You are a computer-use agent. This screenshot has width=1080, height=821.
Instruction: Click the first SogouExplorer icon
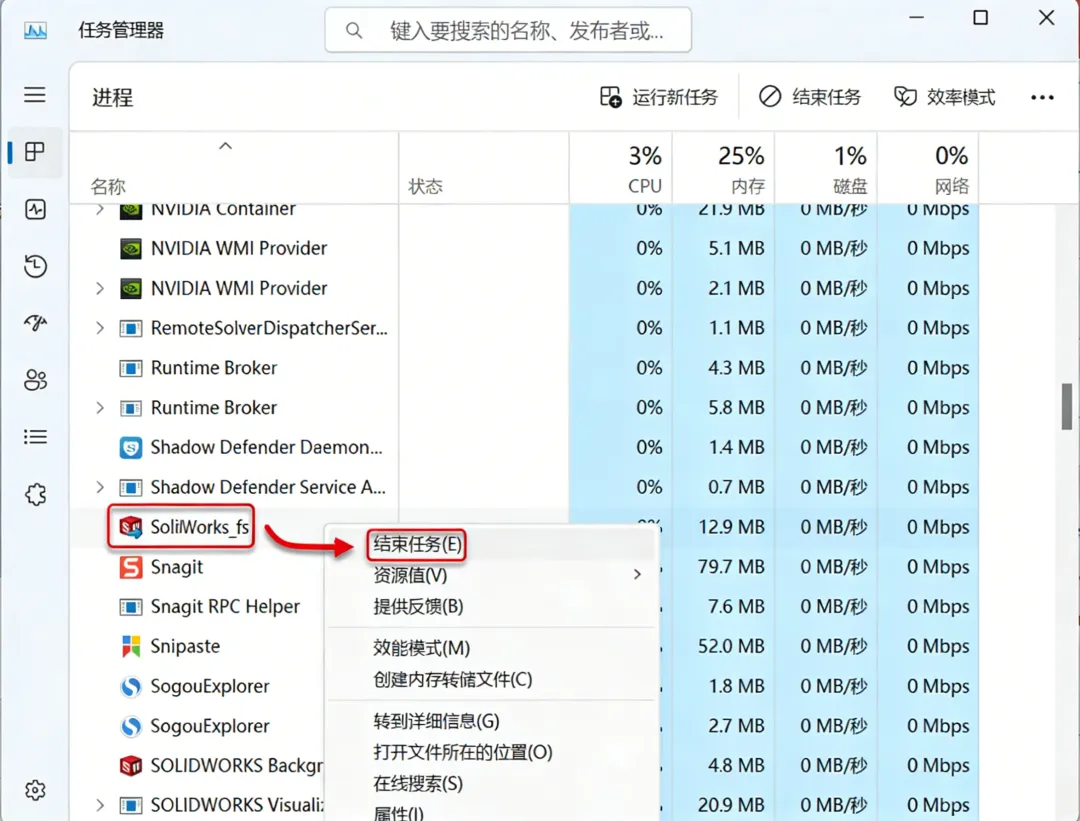(131, 686)
